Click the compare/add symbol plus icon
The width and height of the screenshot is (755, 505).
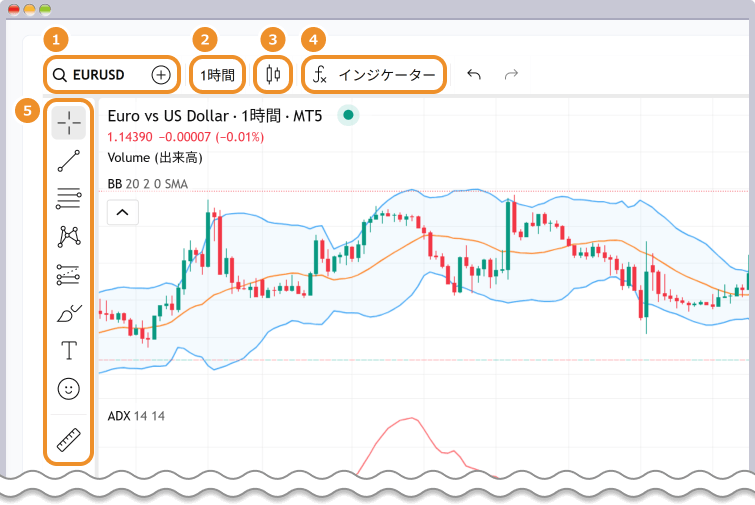pos(161,75)
